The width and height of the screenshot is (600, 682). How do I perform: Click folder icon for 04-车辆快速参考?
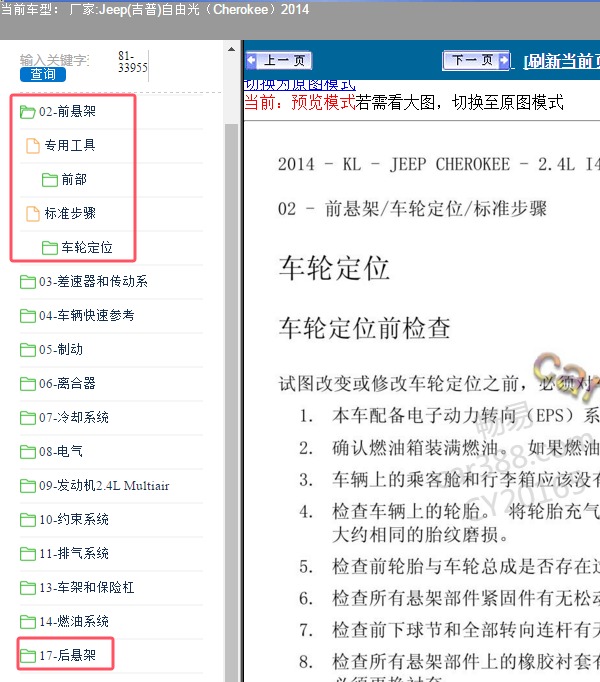pos(28,316)
